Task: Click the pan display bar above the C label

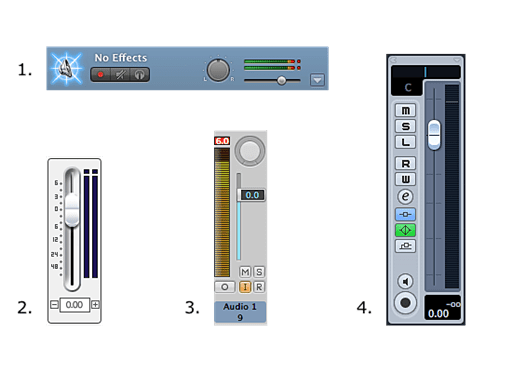Action: tap(426, 72)
